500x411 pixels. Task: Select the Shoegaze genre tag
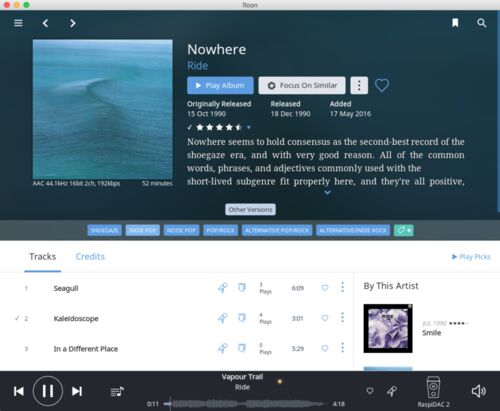pos(104,230)
